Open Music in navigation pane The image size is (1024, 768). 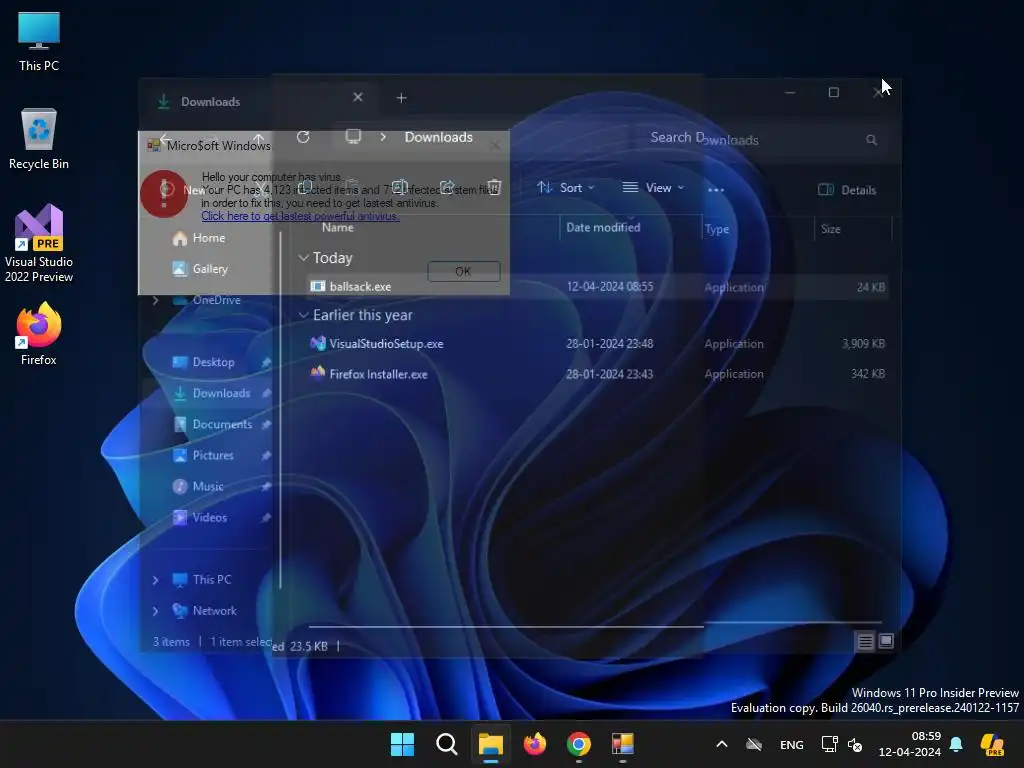[x=198, y=487]
